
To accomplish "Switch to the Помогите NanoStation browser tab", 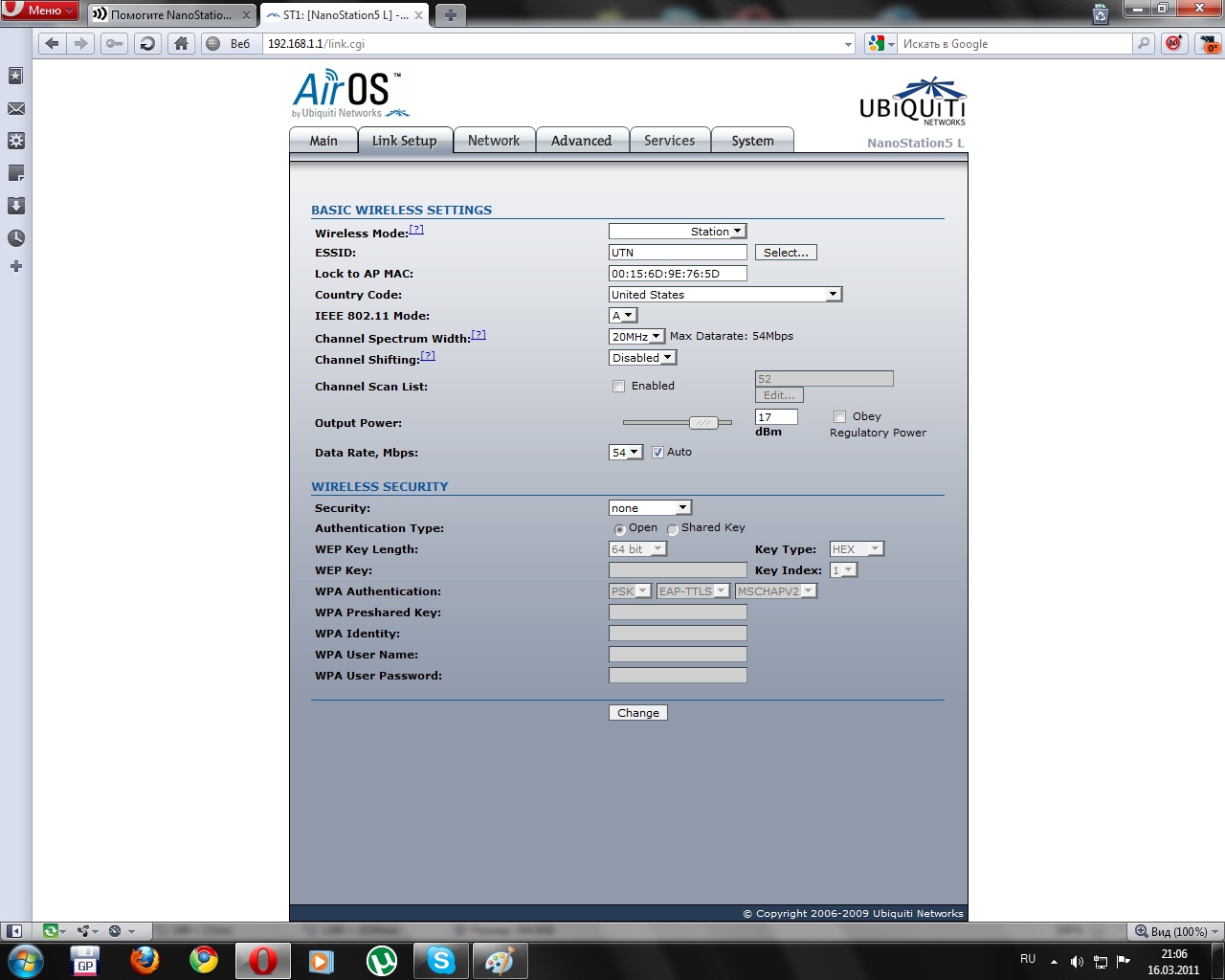I will [x=172, y=15].
